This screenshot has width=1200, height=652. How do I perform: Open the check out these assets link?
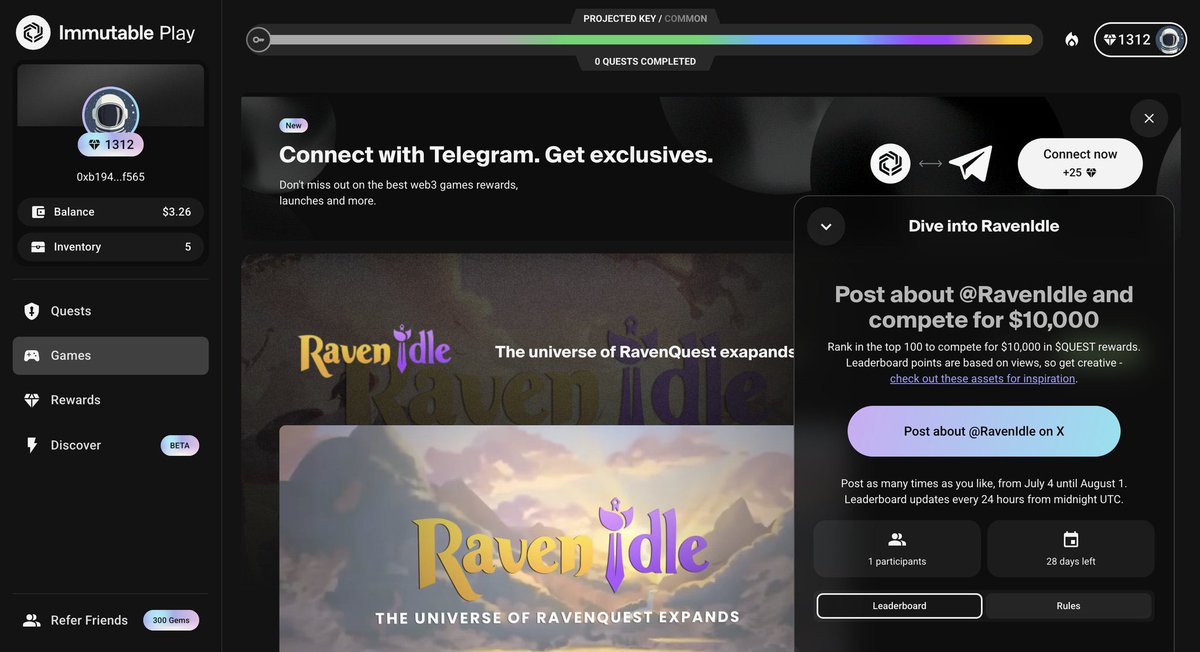coord(983,379)
